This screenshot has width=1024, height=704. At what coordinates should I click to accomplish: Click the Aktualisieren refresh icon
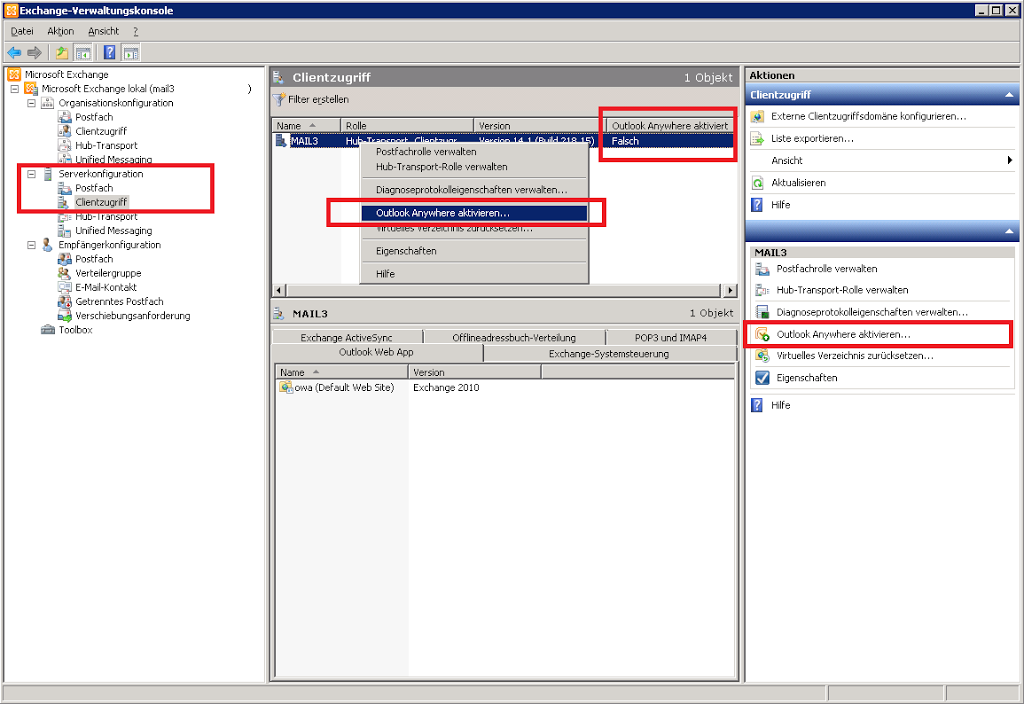[758, 183]
